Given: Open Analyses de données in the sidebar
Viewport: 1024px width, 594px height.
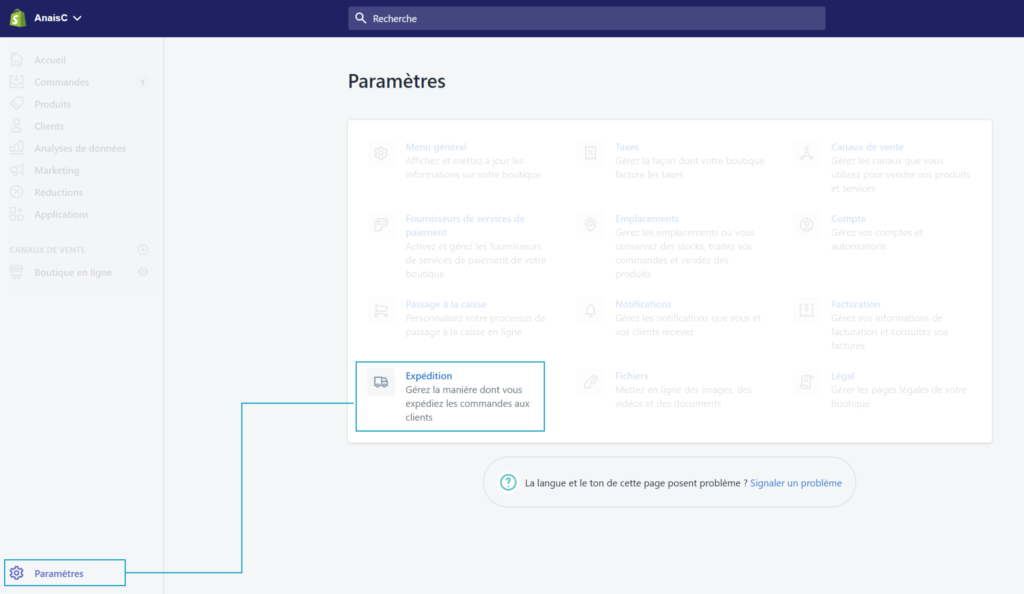Looking at the screenshot, I should point(80,149).
